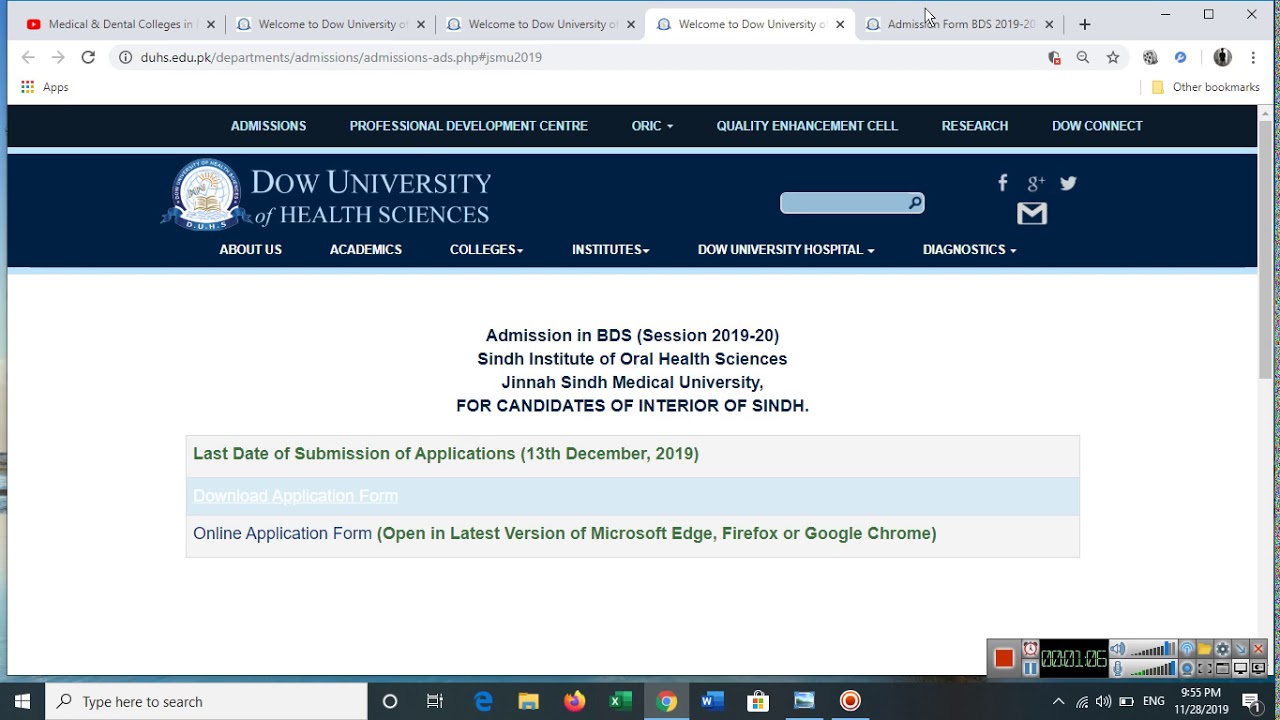Adjust the recorder microphone level bar
This screenshot has width=1280, height=720.
pos(1153,668)
